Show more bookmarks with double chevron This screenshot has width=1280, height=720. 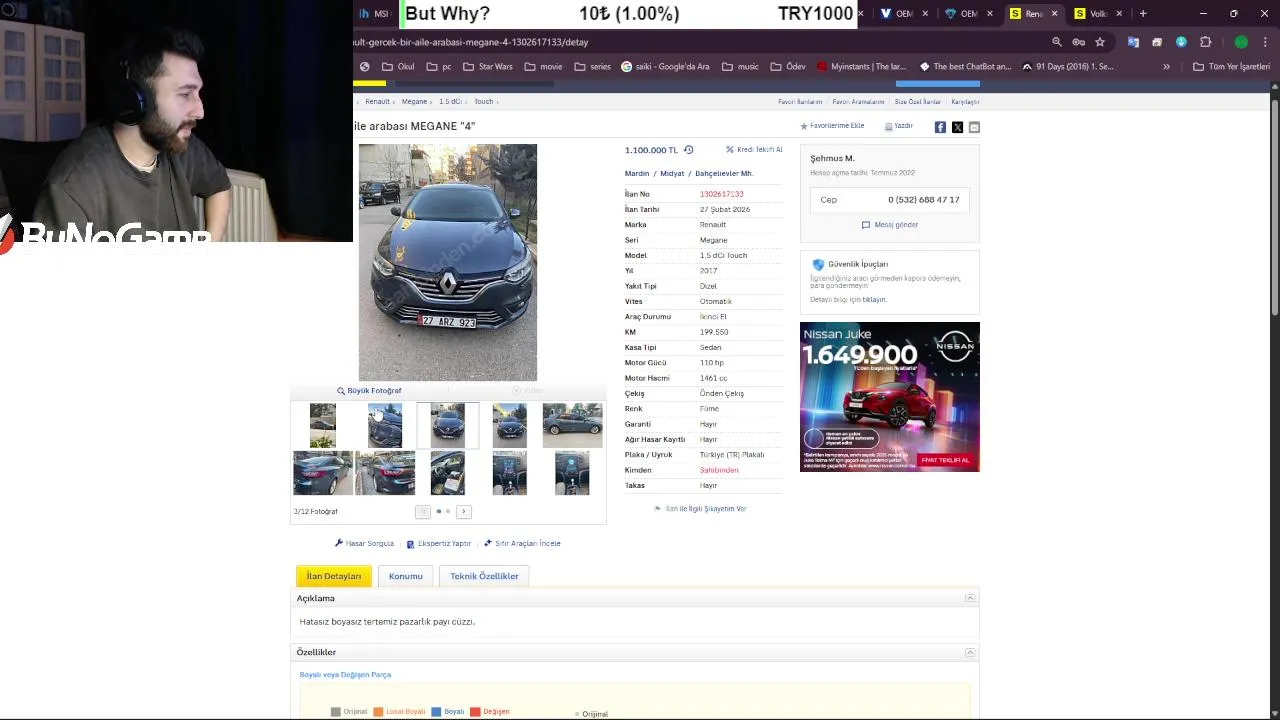pos(1166,67)
